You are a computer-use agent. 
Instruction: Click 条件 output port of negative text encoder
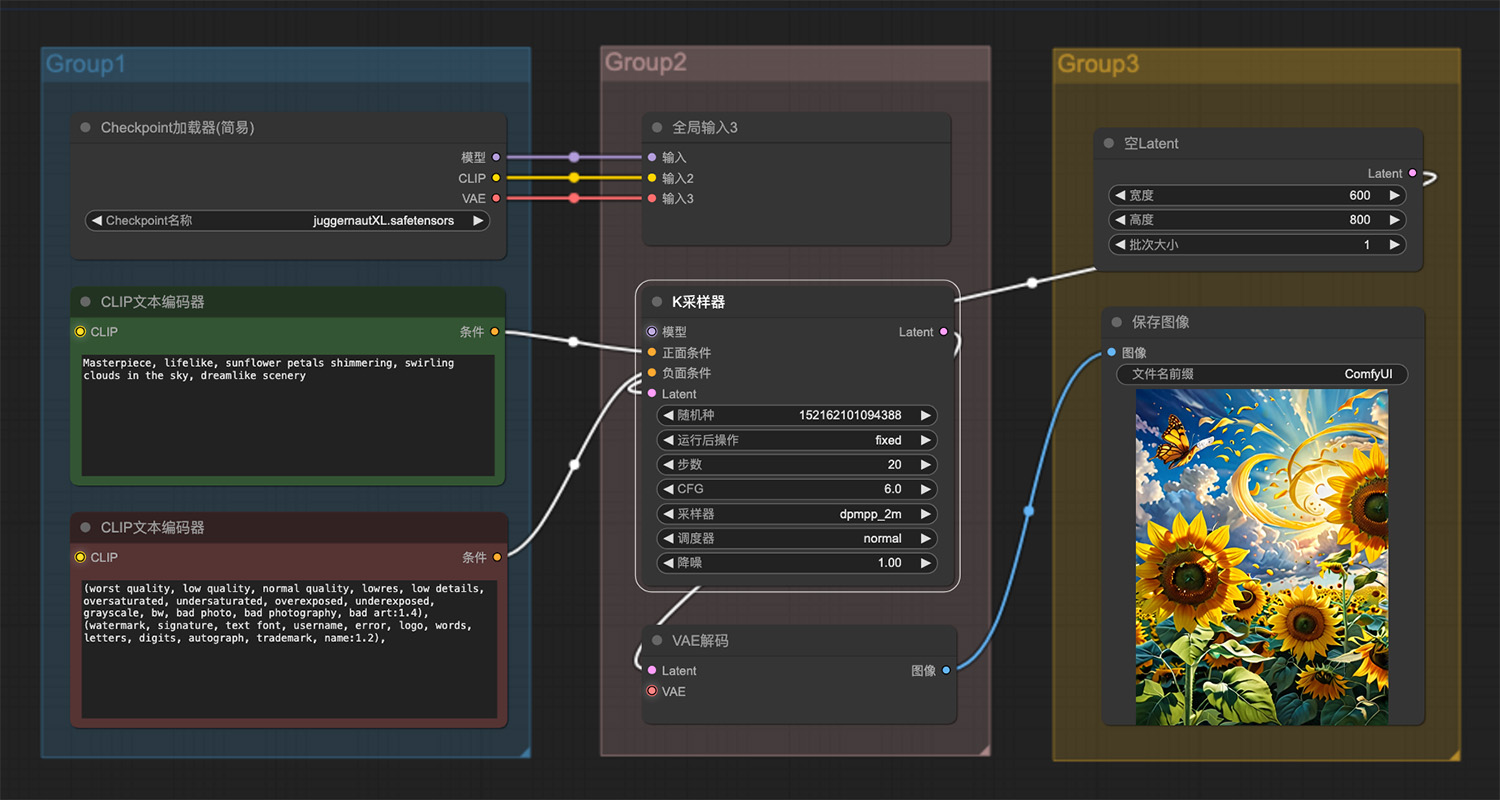tap(497, 558)
